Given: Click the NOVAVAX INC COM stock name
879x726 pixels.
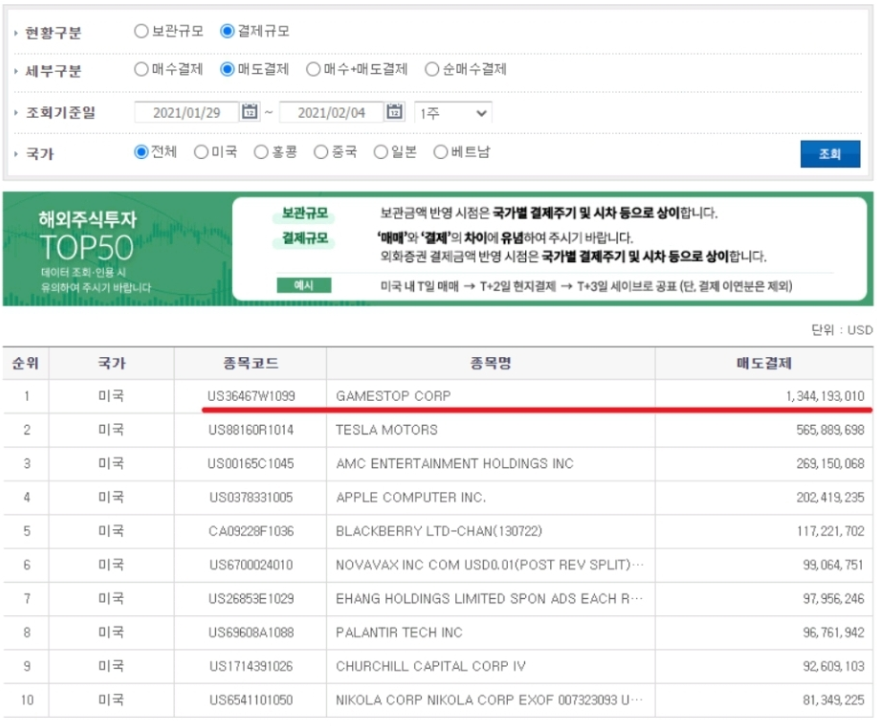Looking at the screenshot, I should [489, 565].
